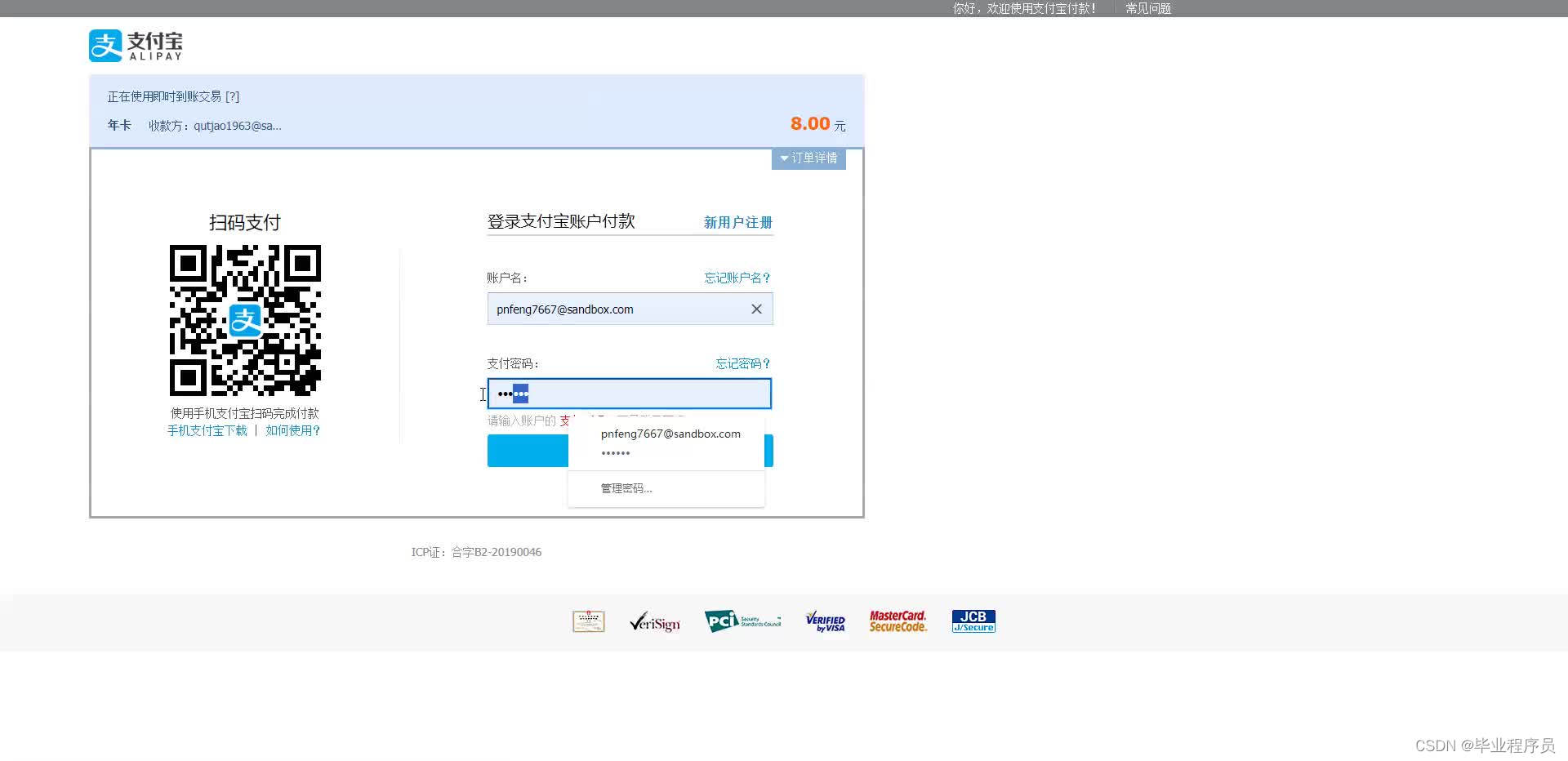Click the 登录支付宝账户付款 heading
Screen dimensions: 1568x761
(561, 221)
